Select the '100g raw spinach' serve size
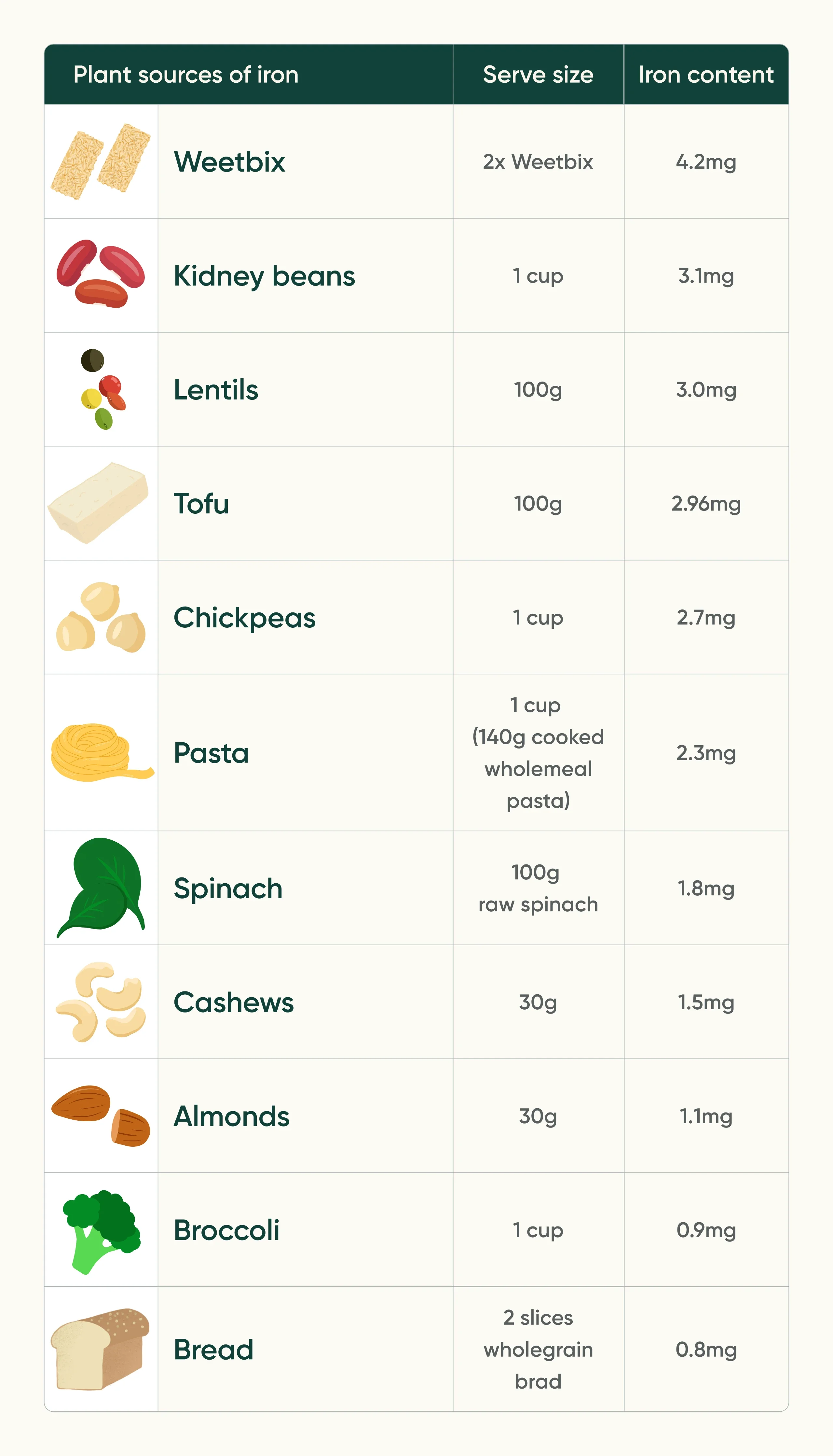Screen dimensions: 833x1456 (538, 888)
